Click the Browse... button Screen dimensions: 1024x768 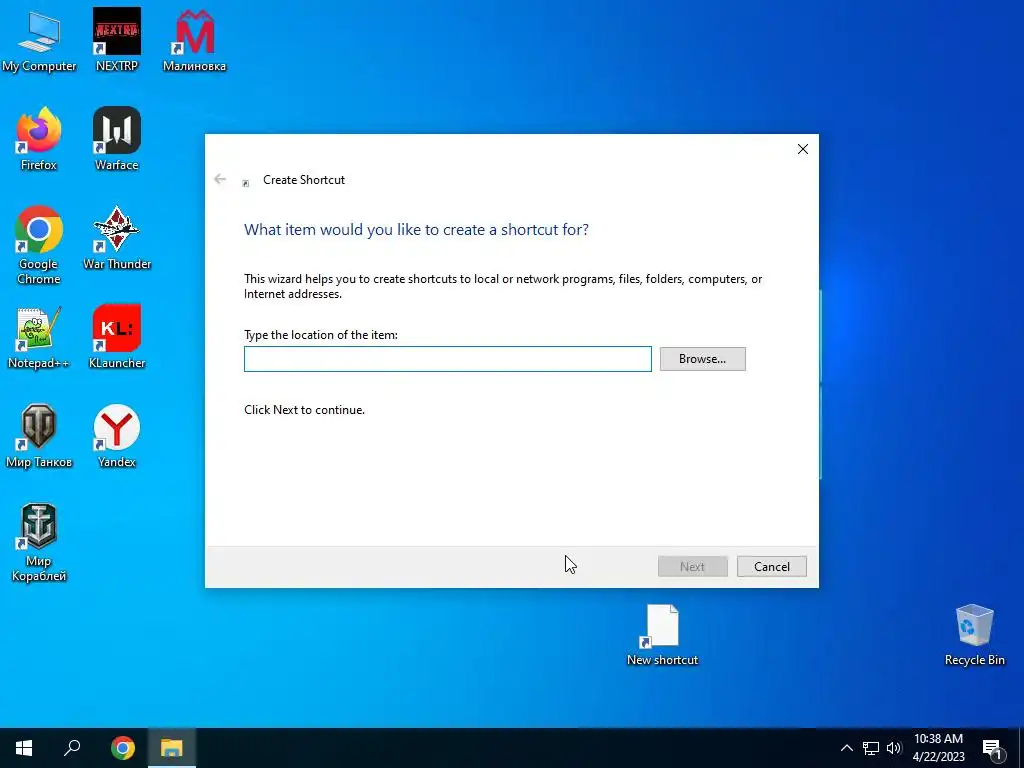pos(702,359)
